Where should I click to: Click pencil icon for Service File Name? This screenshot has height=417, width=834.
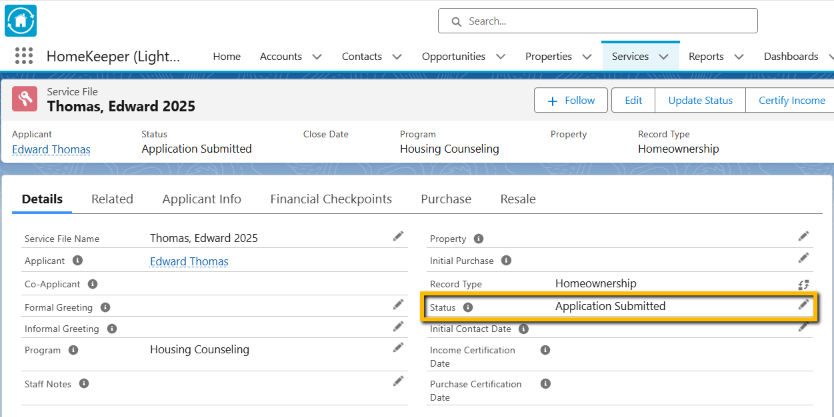[x=398, y=236]
